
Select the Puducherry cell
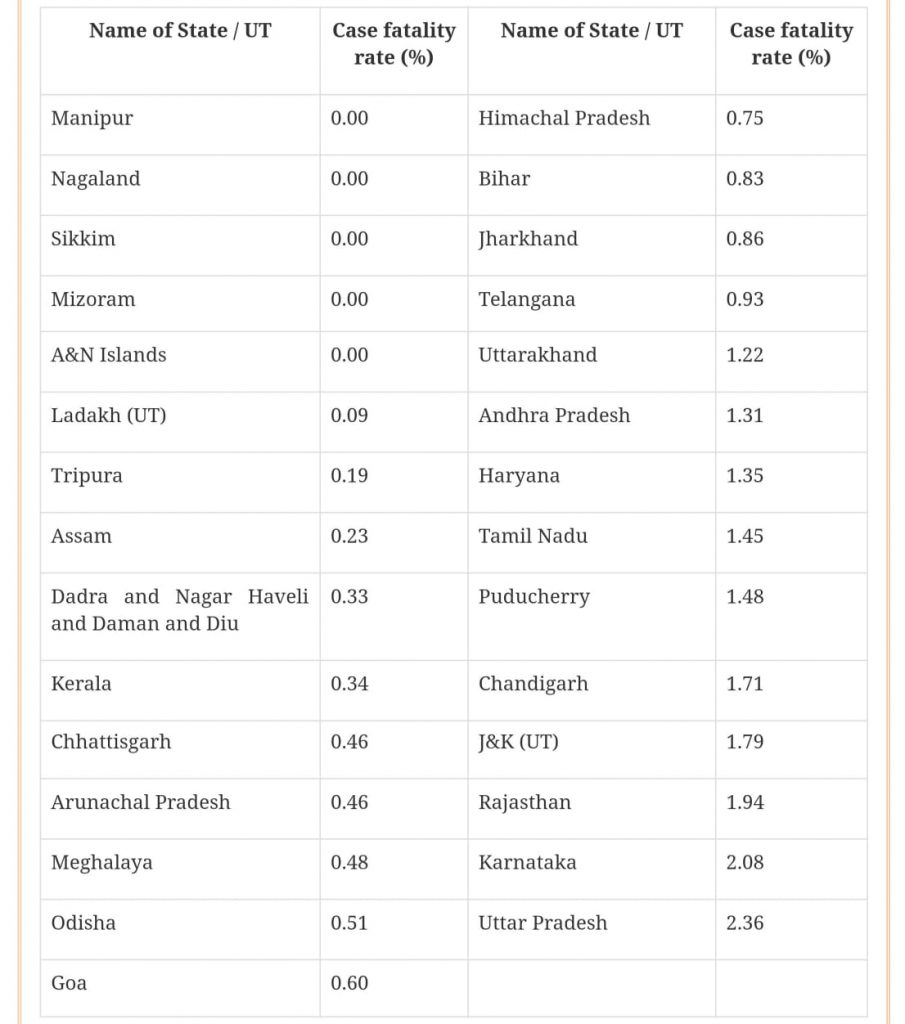(592, 616)
